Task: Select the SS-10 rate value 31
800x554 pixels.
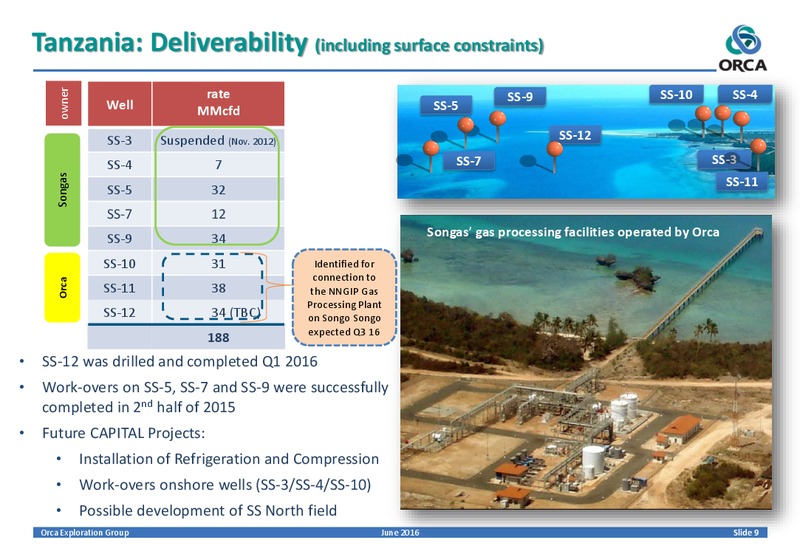Action: point(218,264)
